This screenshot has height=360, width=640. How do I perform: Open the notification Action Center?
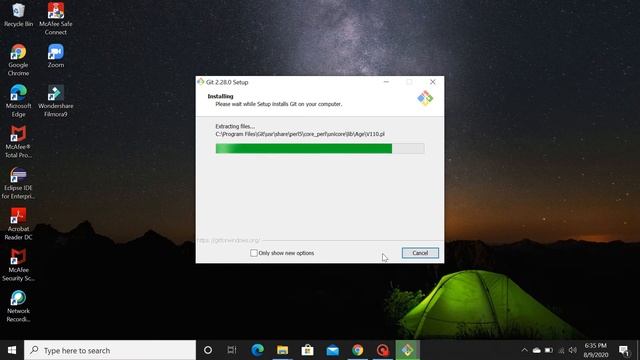click(624, 350)
